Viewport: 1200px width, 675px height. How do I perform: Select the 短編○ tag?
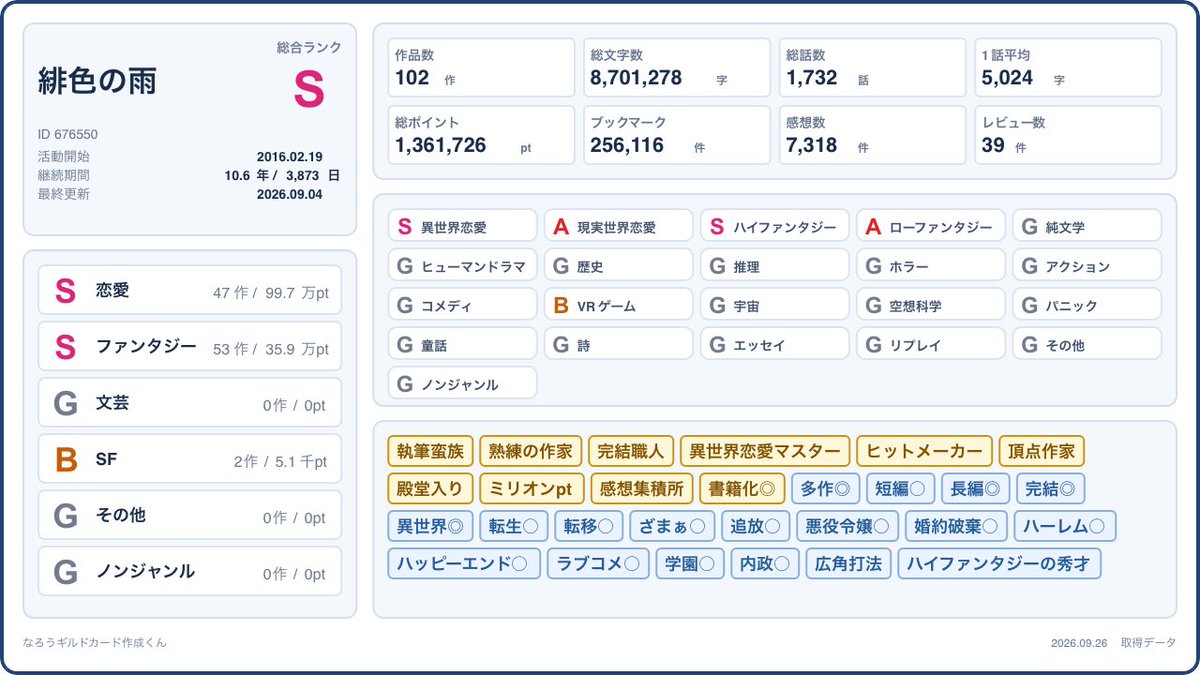900,489
